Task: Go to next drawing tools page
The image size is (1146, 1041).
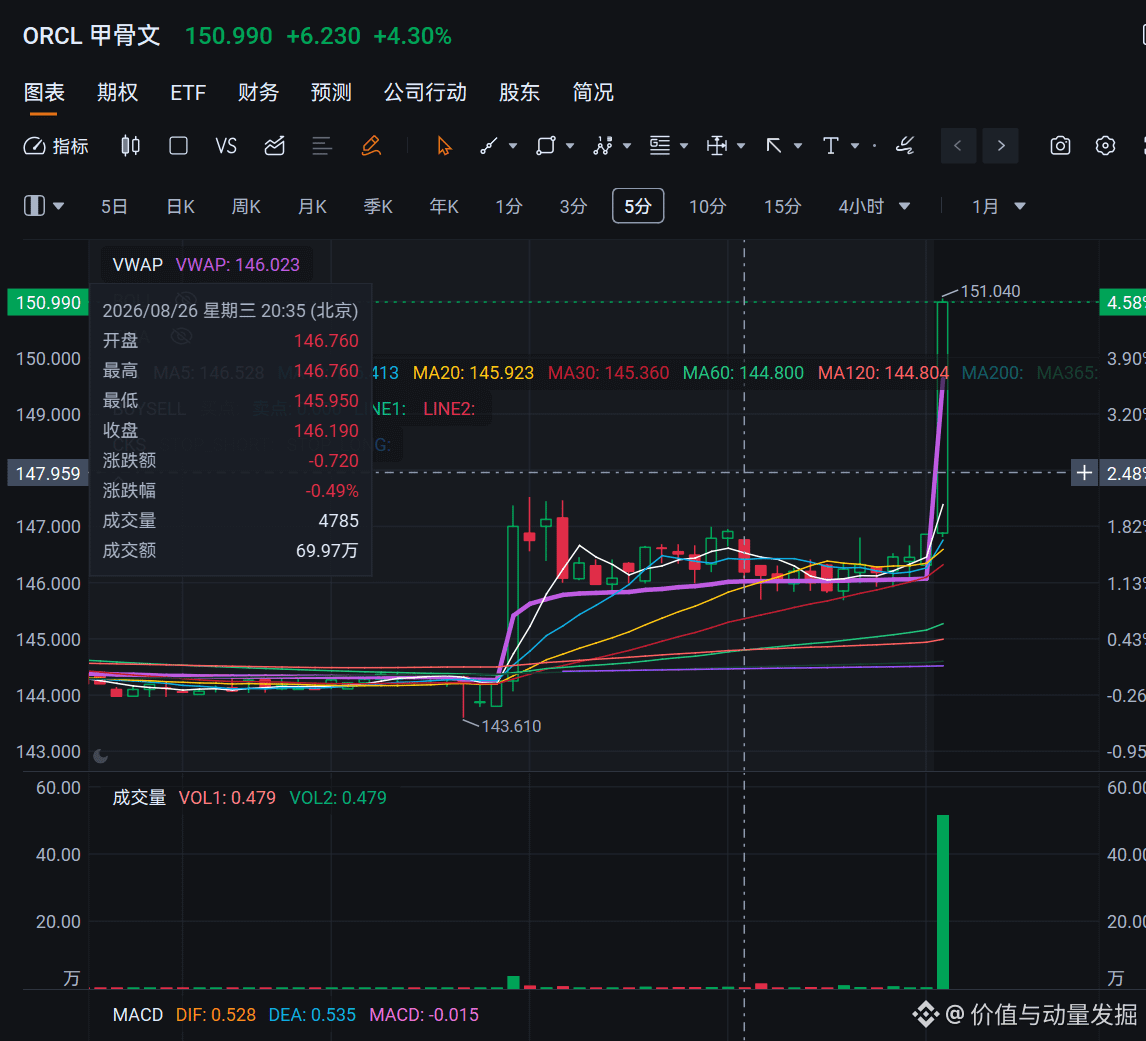Action: pos(1001,146)
